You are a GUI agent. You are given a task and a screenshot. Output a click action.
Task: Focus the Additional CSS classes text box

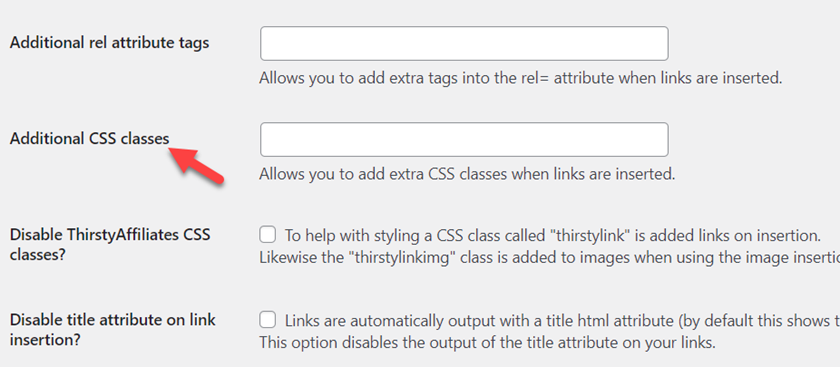464,139
